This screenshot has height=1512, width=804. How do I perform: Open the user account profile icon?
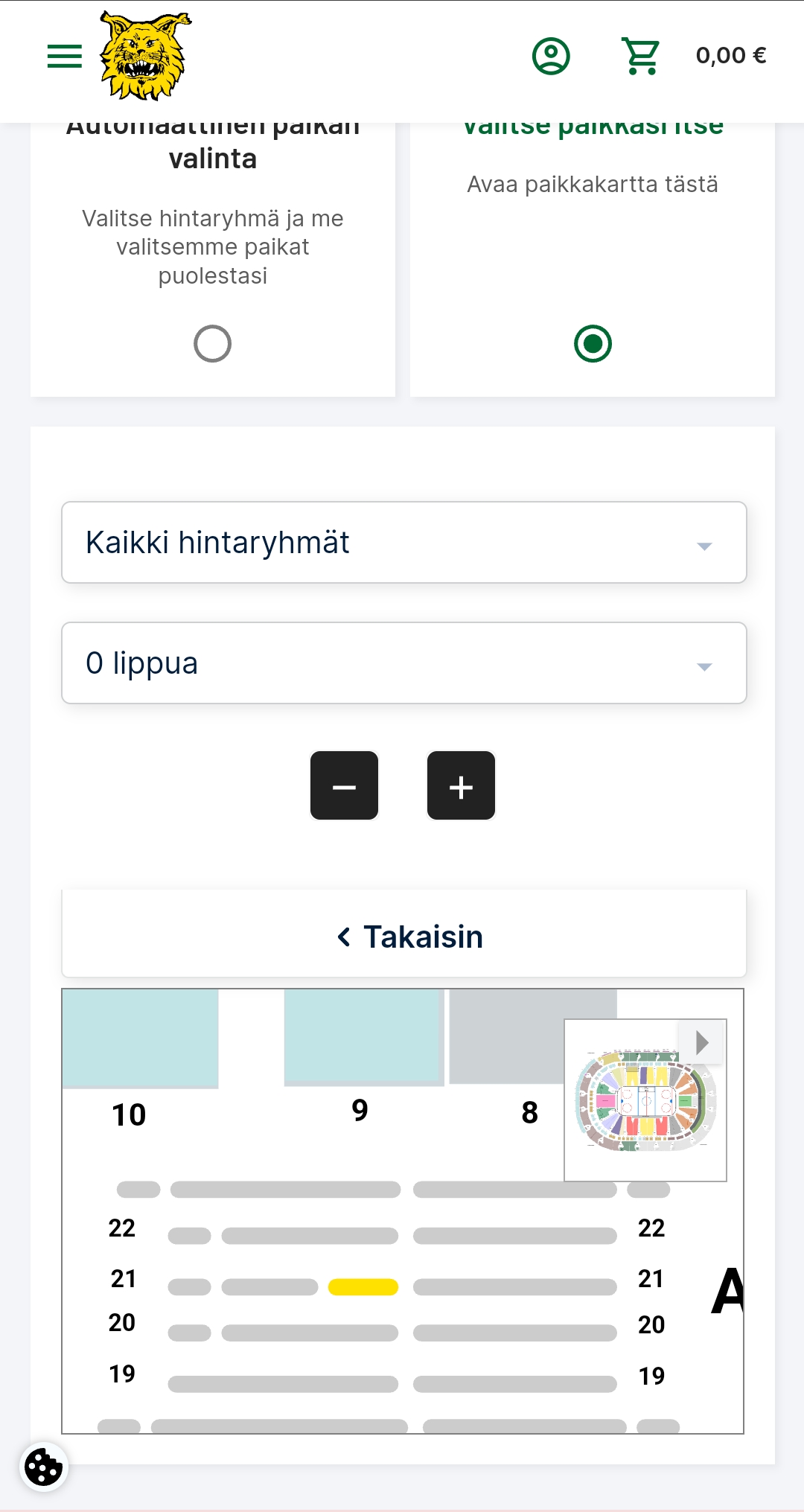tap(551, 56)
